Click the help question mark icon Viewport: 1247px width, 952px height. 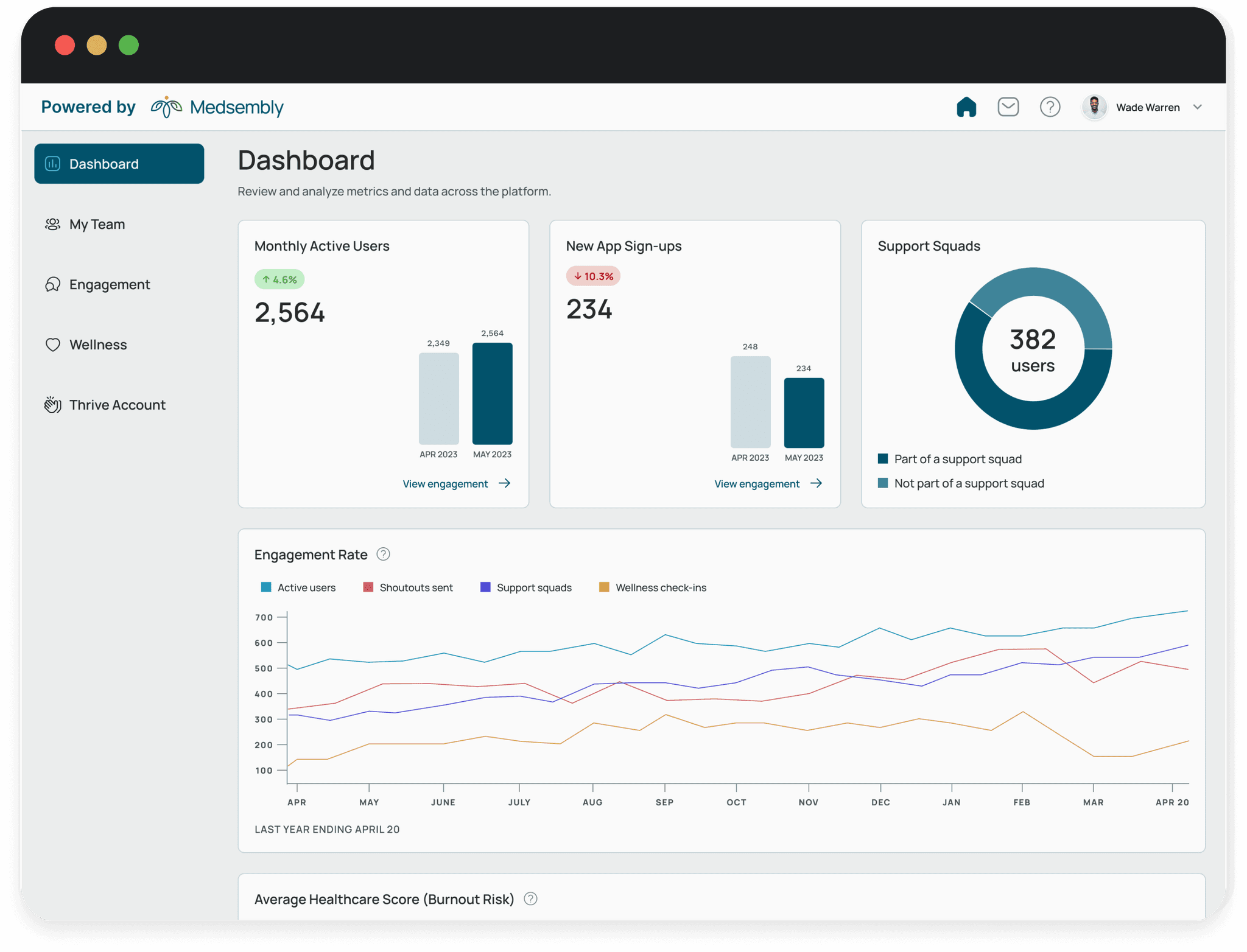[1050, 107]
